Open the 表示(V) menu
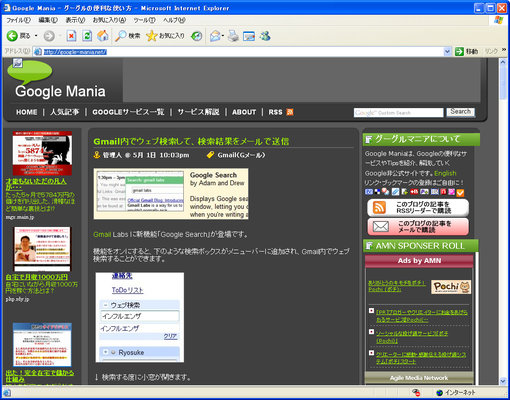510x400 pixels. [75, 20]
